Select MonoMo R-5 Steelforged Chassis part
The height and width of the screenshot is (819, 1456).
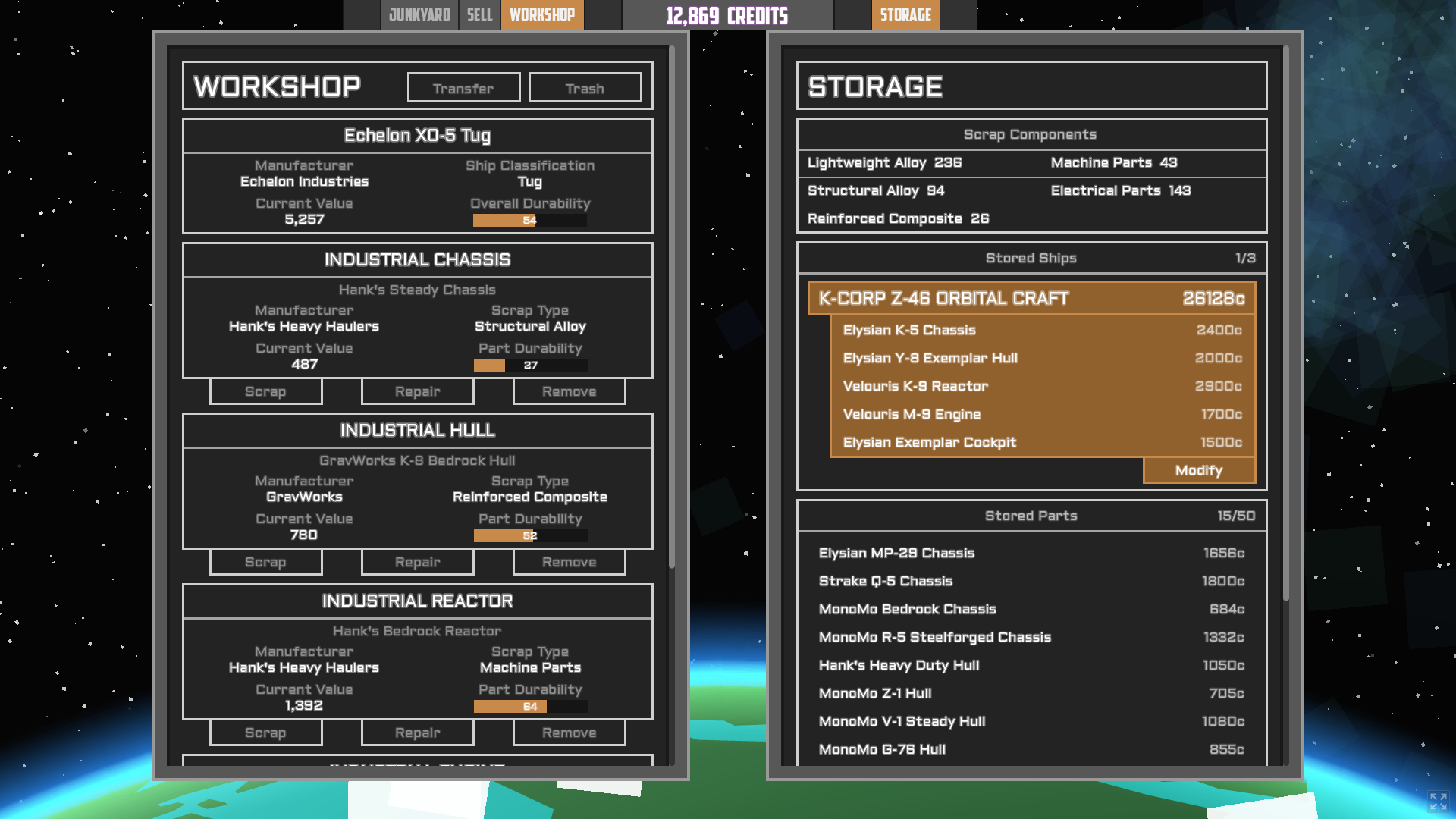tap(1031, 637)
